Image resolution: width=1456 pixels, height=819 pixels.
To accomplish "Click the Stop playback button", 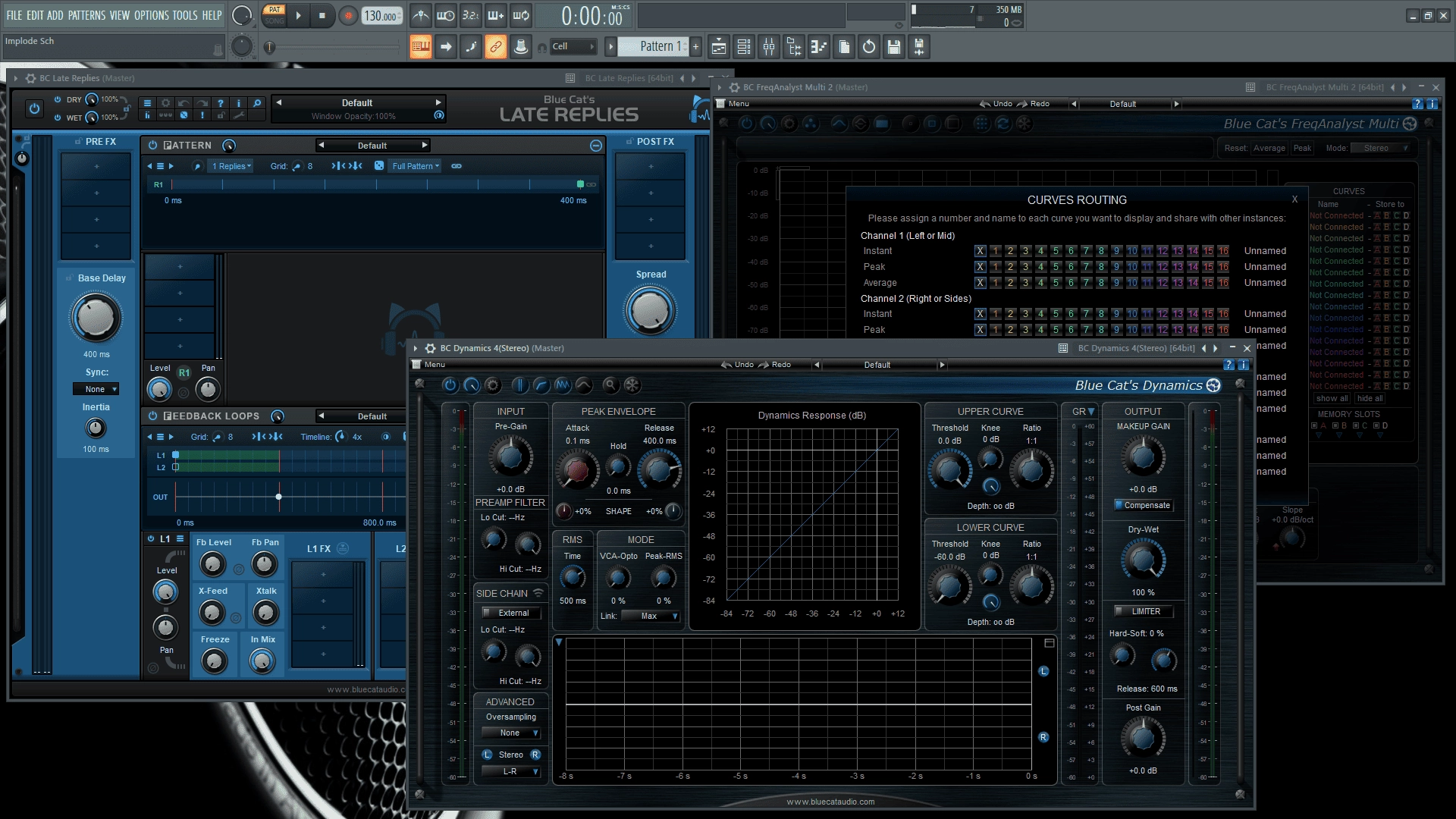I will coord(322,15).
